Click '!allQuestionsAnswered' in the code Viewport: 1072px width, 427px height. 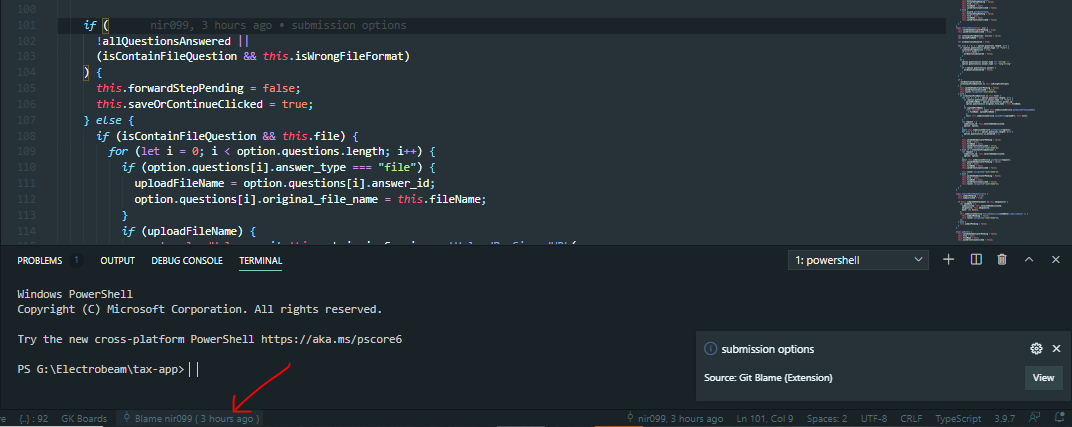pos(163,41)
